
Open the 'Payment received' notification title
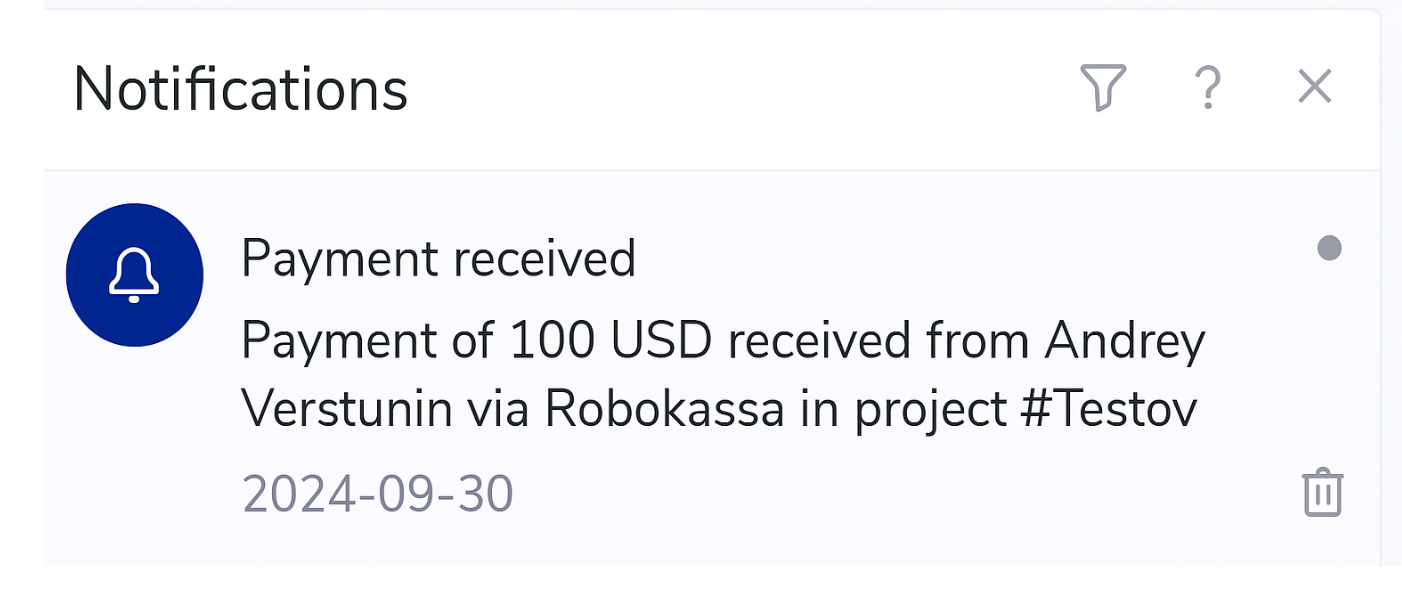click(438, 259)
